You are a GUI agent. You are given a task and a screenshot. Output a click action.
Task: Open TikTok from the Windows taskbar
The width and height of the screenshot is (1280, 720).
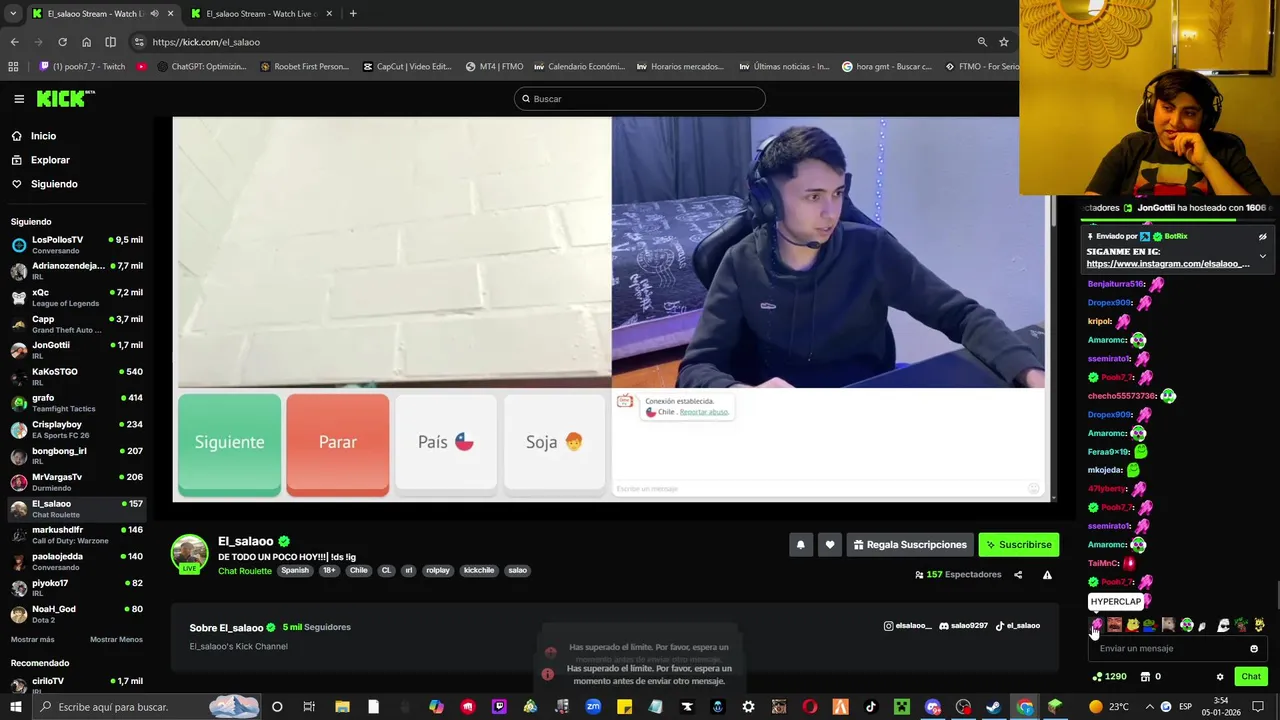coord(871,707)
